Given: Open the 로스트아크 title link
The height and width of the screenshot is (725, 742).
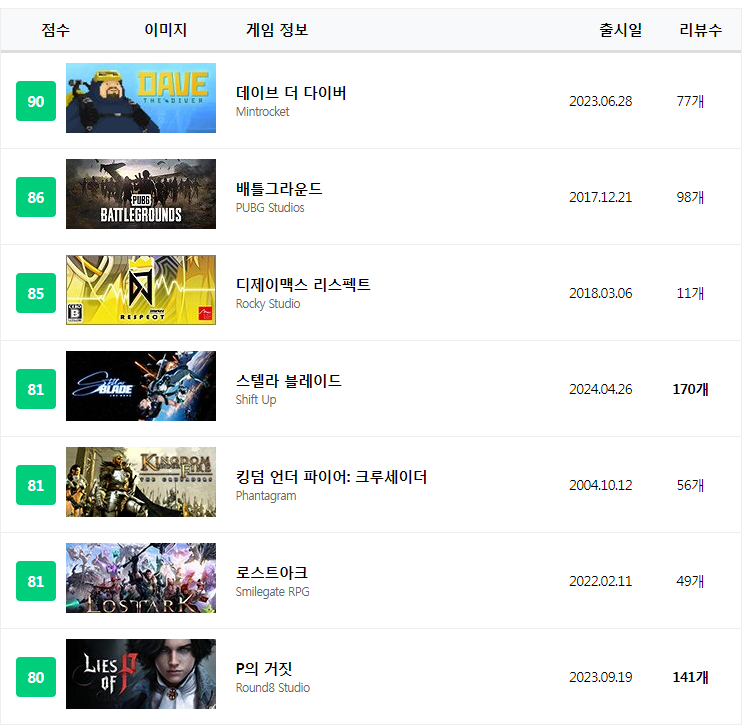Looking at the screenshot, I should [x=272, y=573].
